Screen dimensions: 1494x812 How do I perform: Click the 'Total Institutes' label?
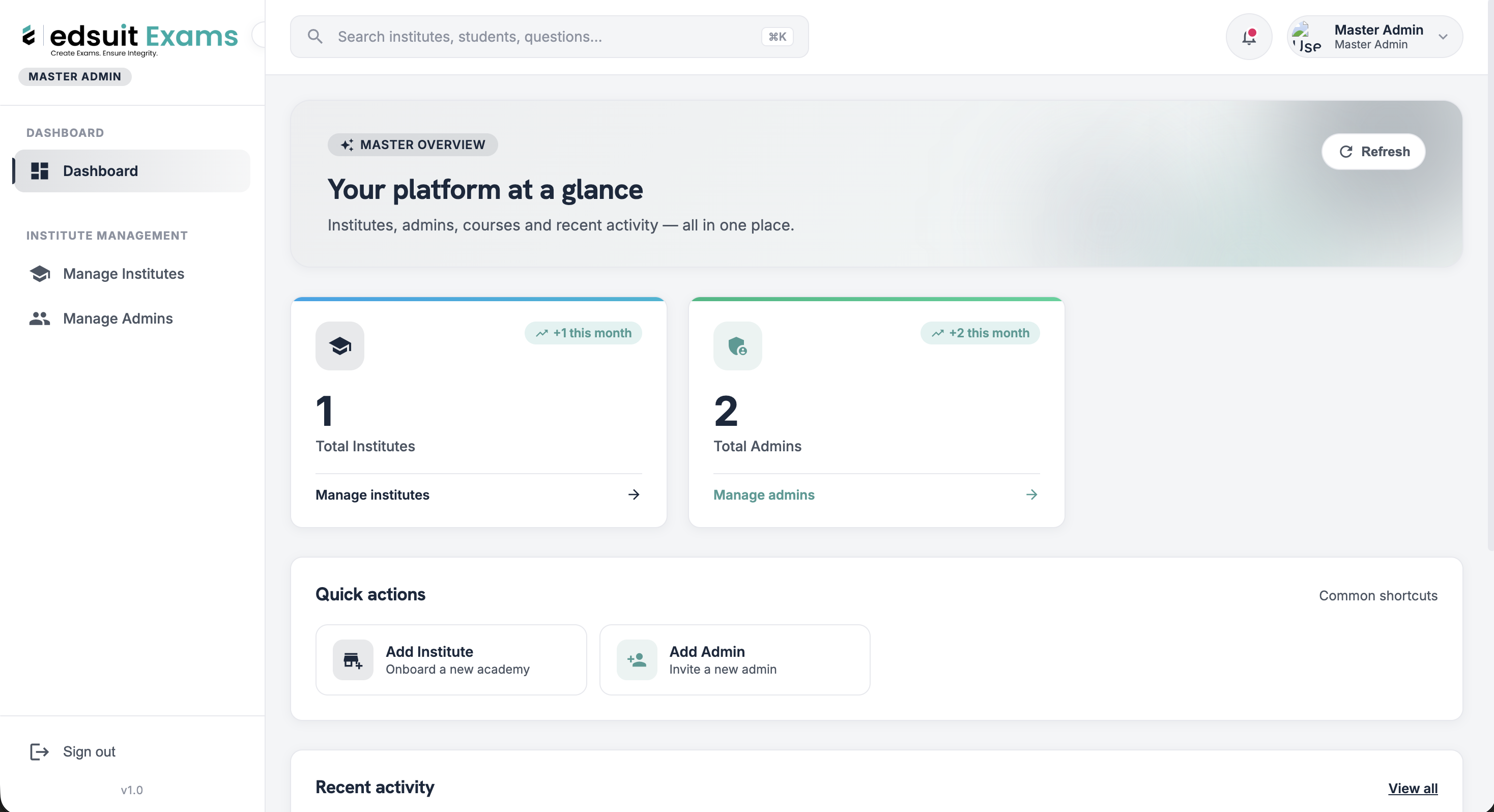click(365, 446)
